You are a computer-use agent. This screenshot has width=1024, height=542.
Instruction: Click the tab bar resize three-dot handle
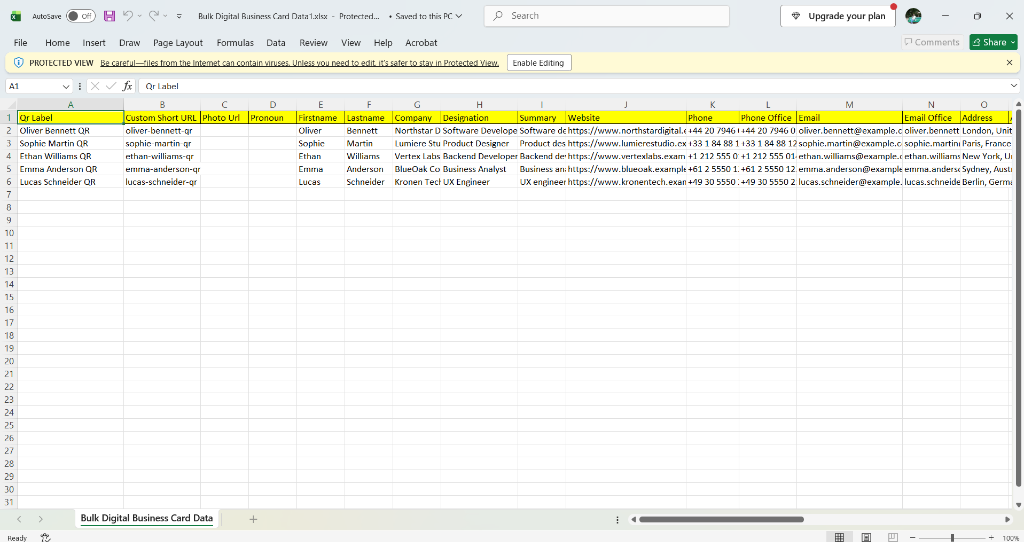tap(617, 520)
